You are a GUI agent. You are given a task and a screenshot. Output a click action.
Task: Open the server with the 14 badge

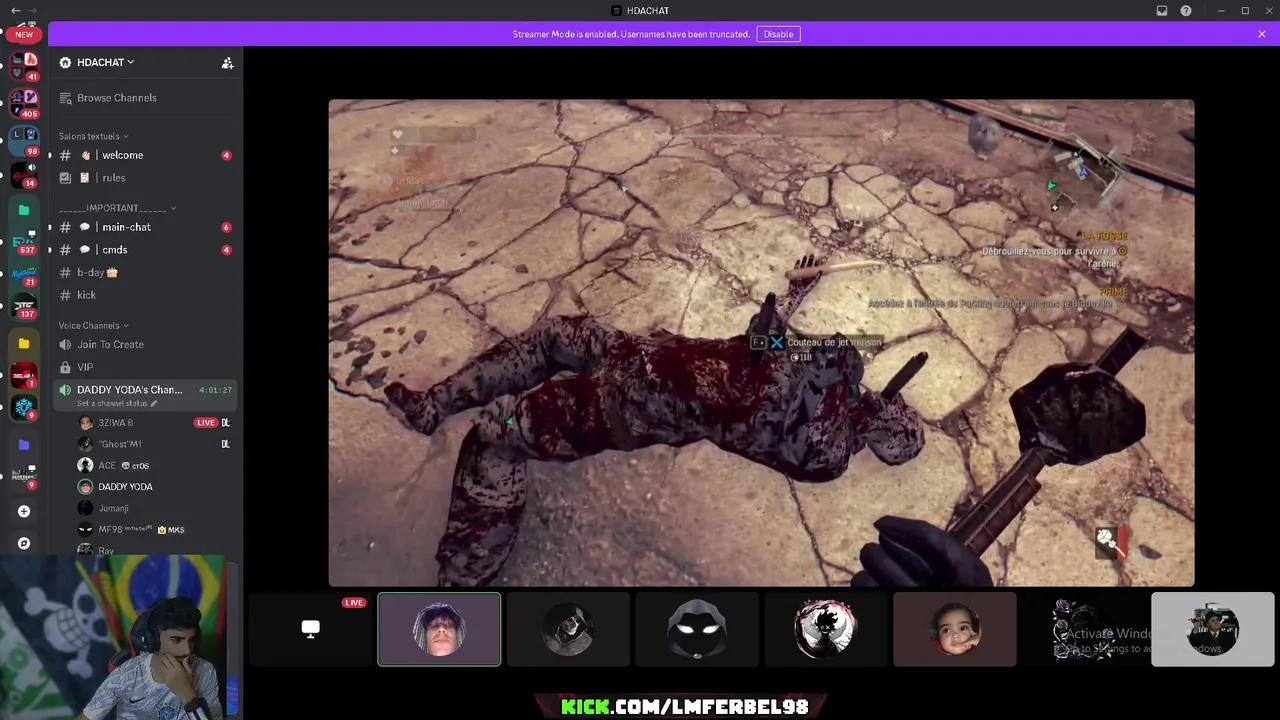pyautogui.click(x=24, y=174)
